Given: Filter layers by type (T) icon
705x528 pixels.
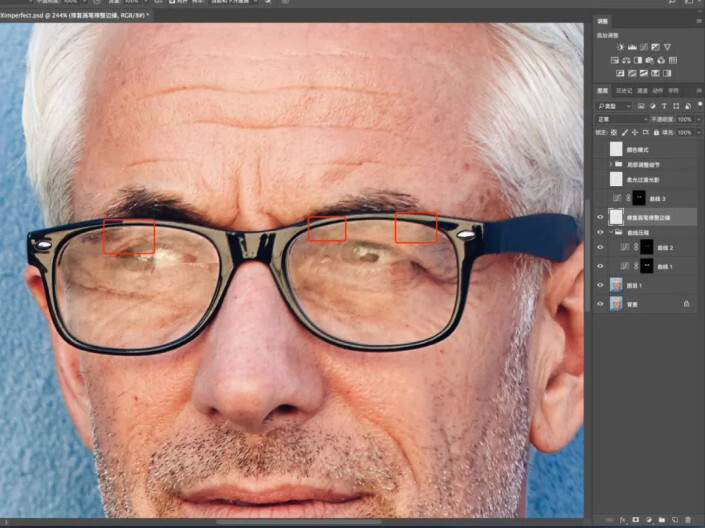Looking at the screenshot, I should point(663,105).
